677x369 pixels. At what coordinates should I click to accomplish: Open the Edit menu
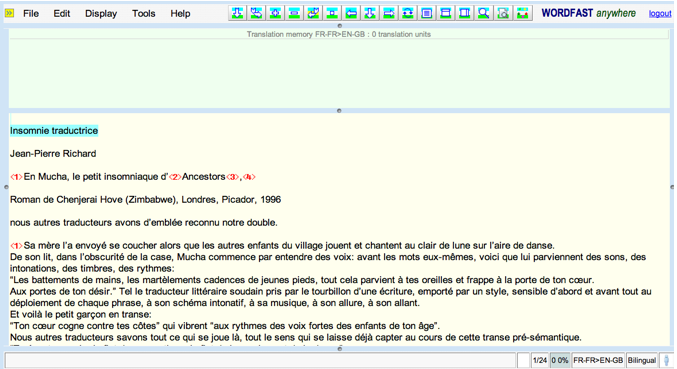tap(62, 14)
